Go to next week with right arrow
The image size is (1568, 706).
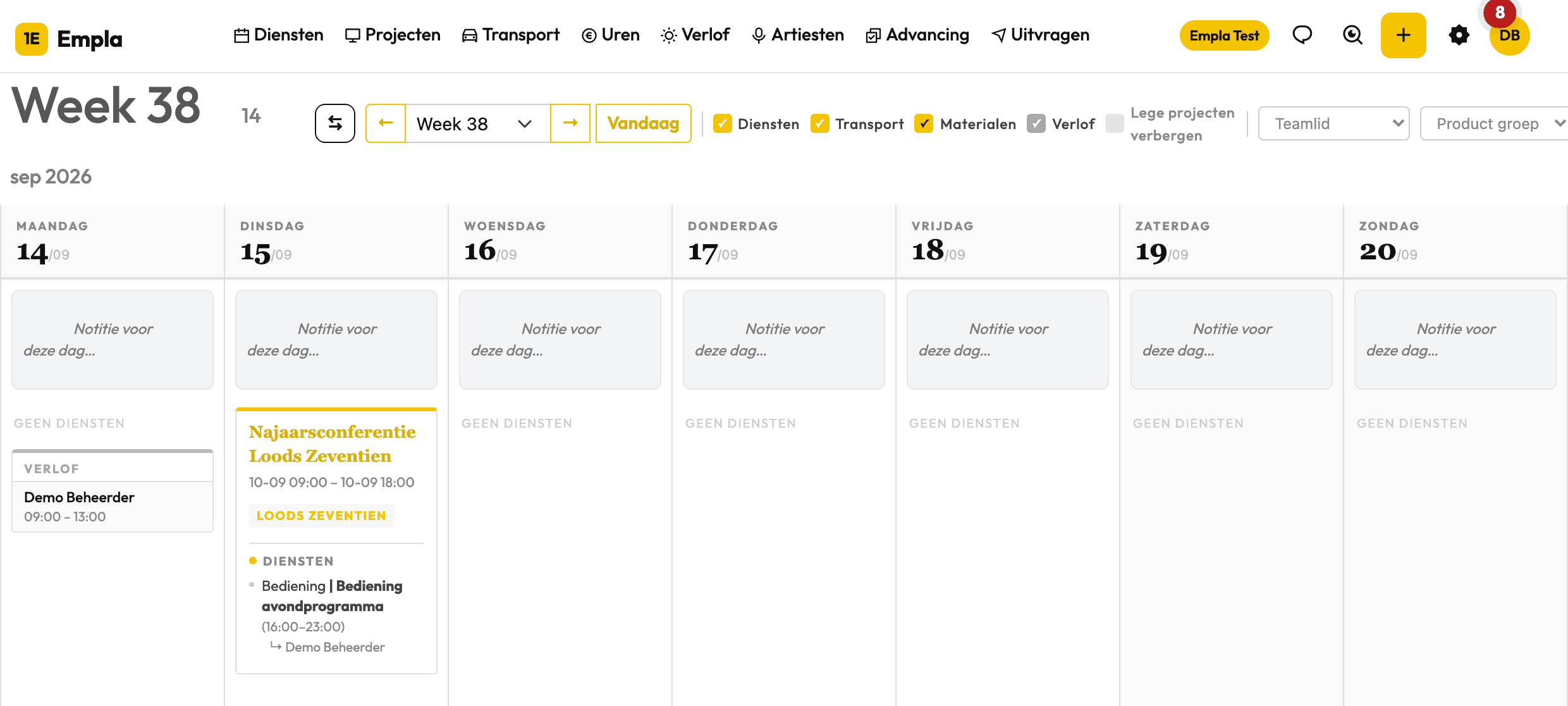[x=570, y=123]
